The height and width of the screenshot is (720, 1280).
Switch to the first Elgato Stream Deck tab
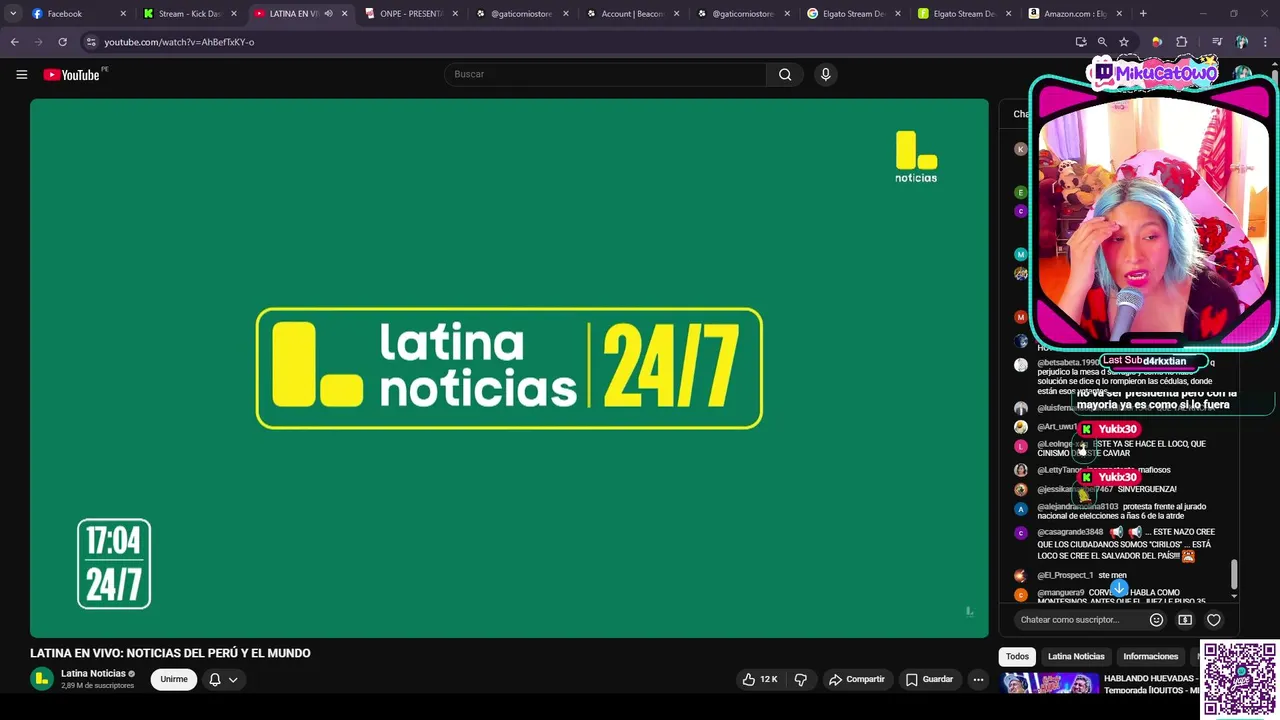(855, 14)
